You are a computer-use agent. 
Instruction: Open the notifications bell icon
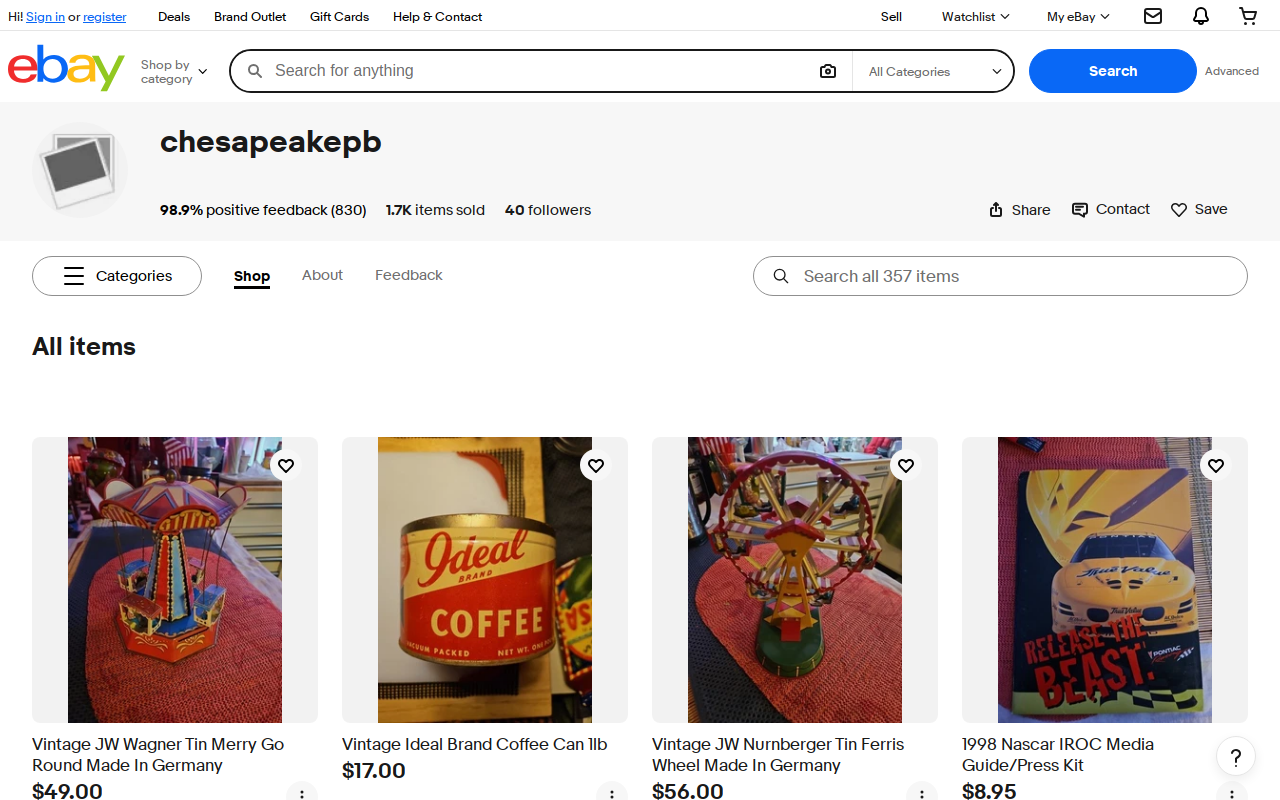(x=1201, y=16)
